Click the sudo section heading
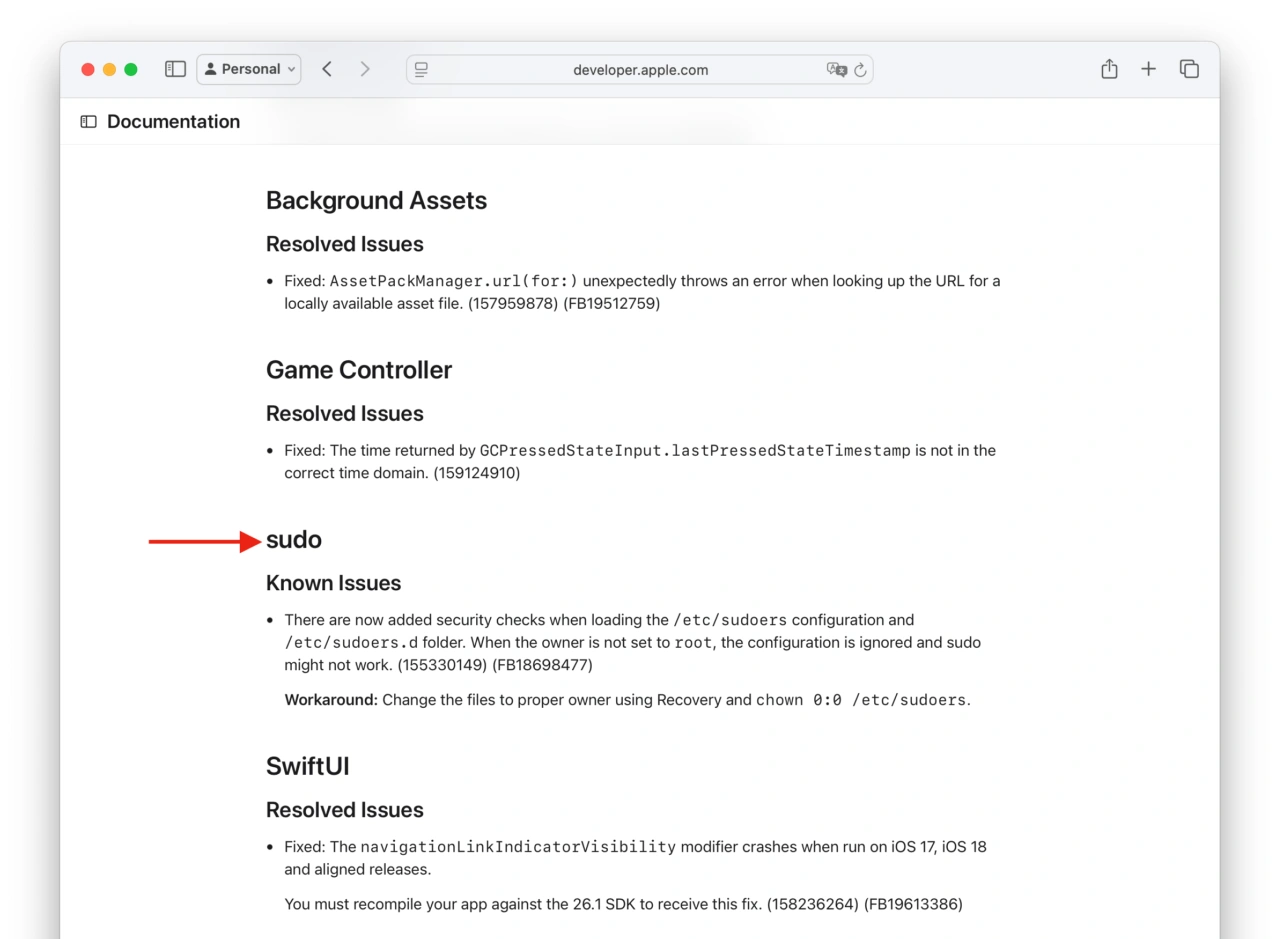 [x=293, y=540]
